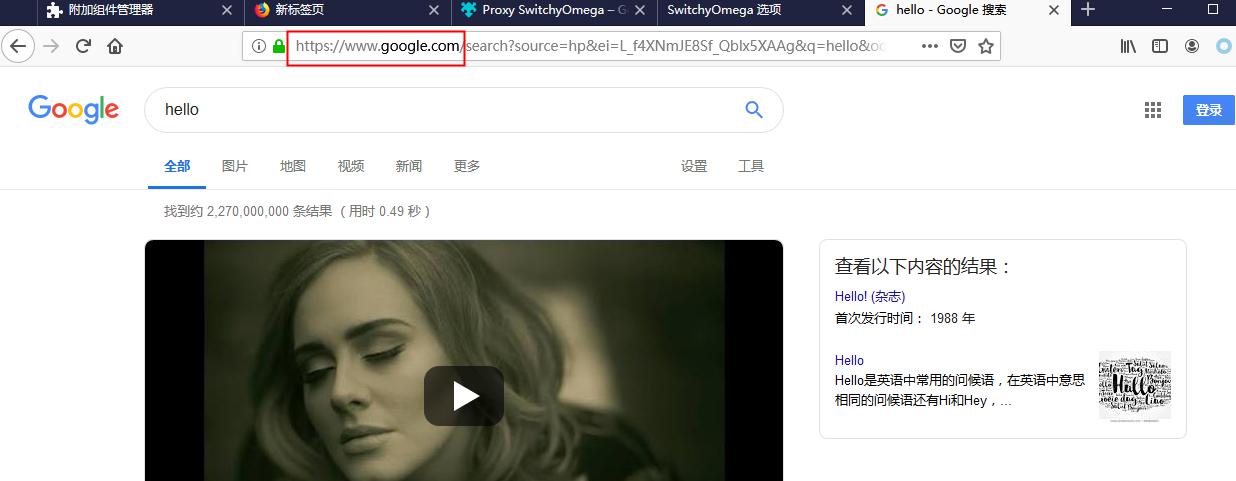Show 图片 image results

(235, 166)
